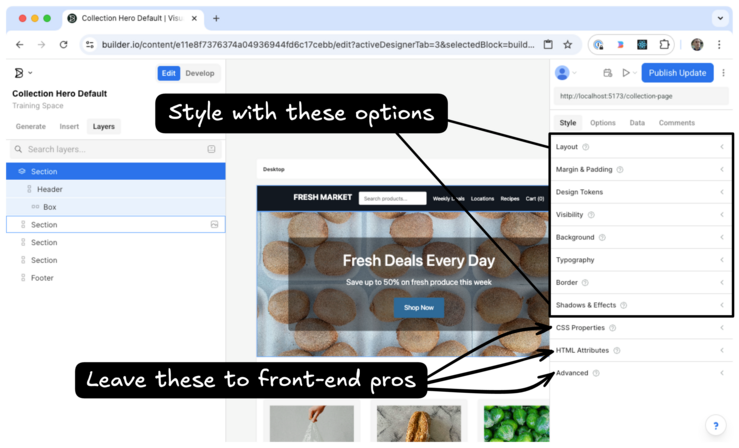Click the HTML Attributes help icon
Viewport: 739px width, 448px height.
coord(616,350)
